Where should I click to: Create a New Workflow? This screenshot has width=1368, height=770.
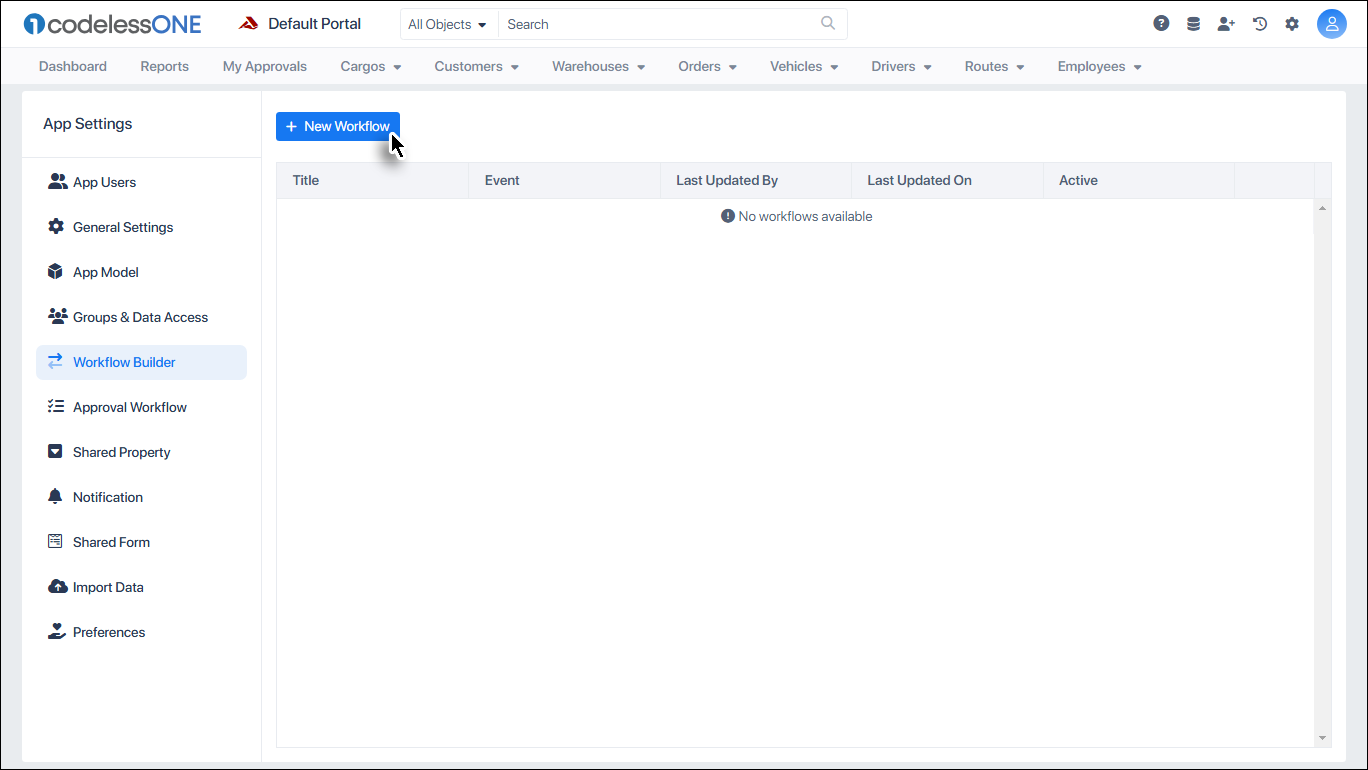click(338, 126)
